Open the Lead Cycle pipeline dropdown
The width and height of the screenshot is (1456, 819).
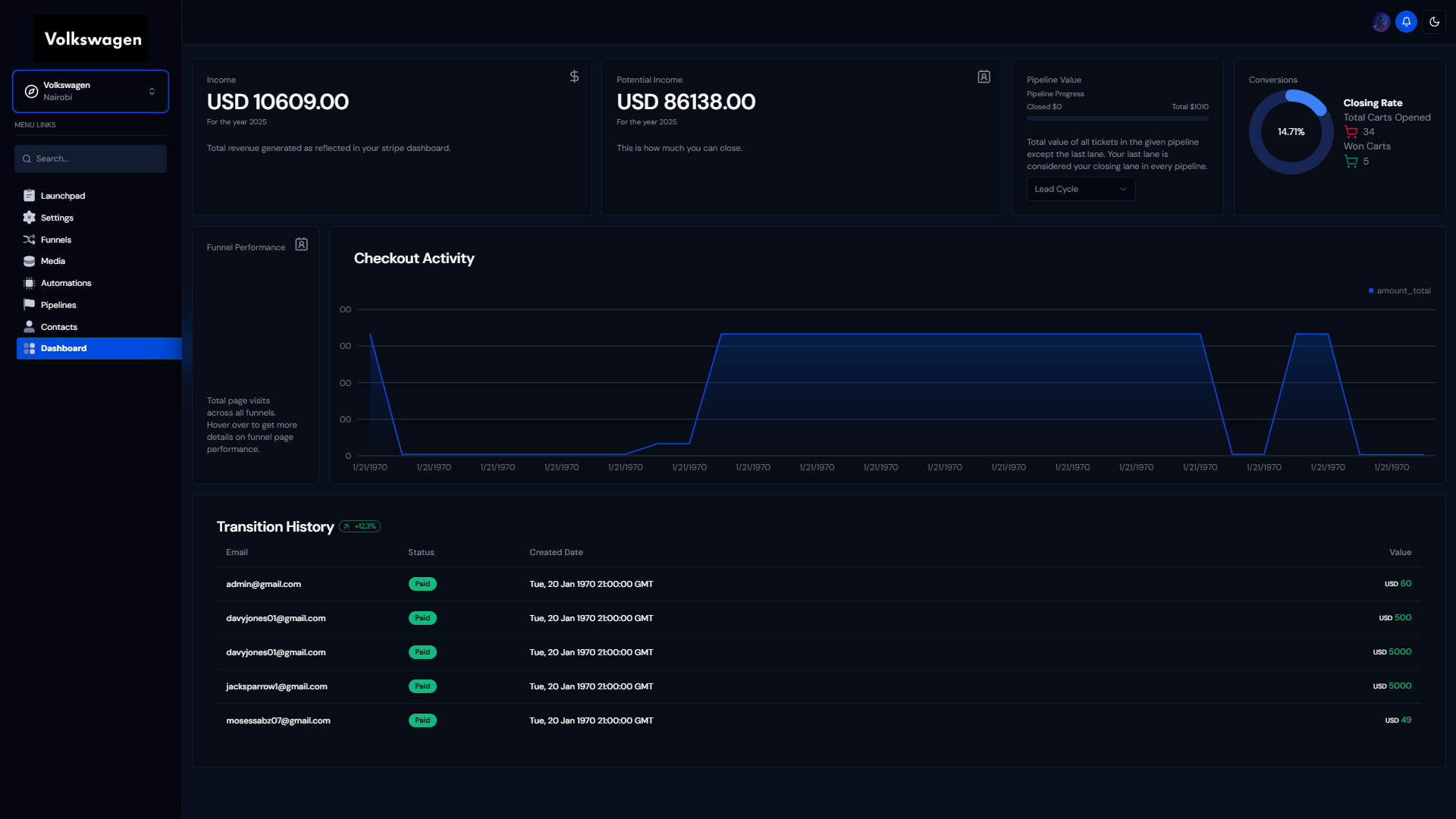(x=1081, y=189)
